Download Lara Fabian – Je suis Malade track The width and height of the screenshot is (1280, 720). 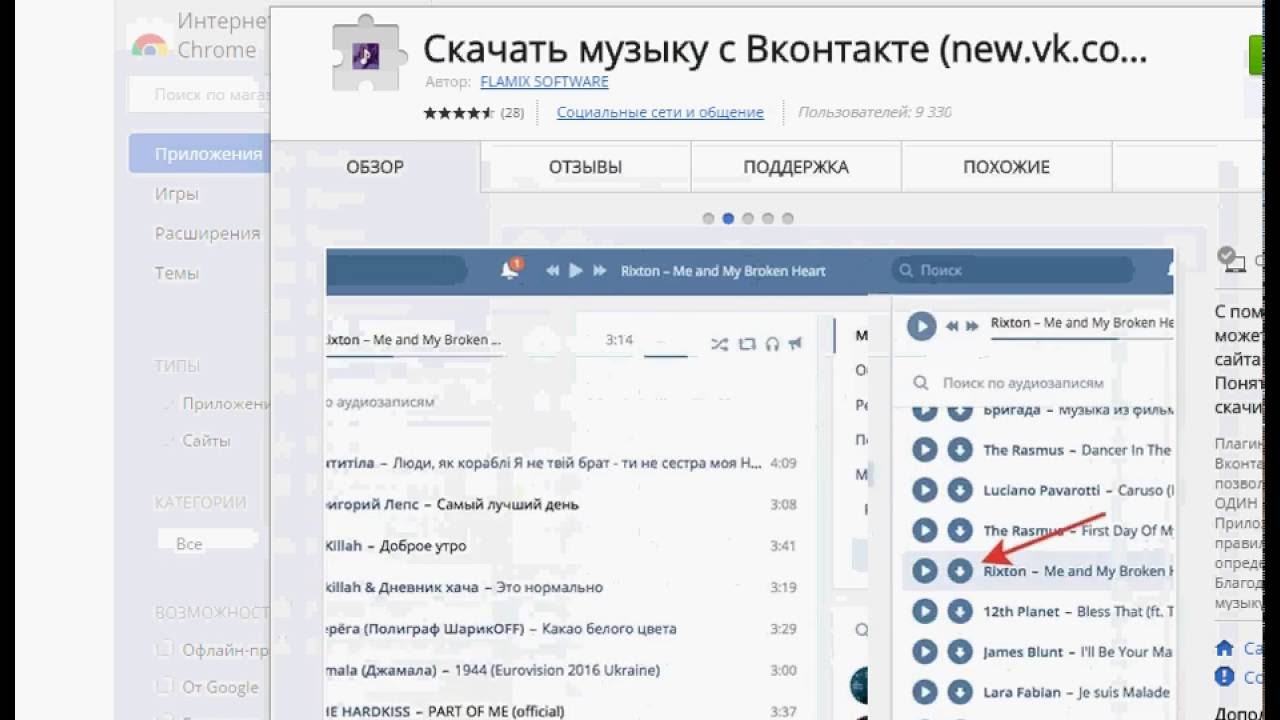(x=960, y=692)
